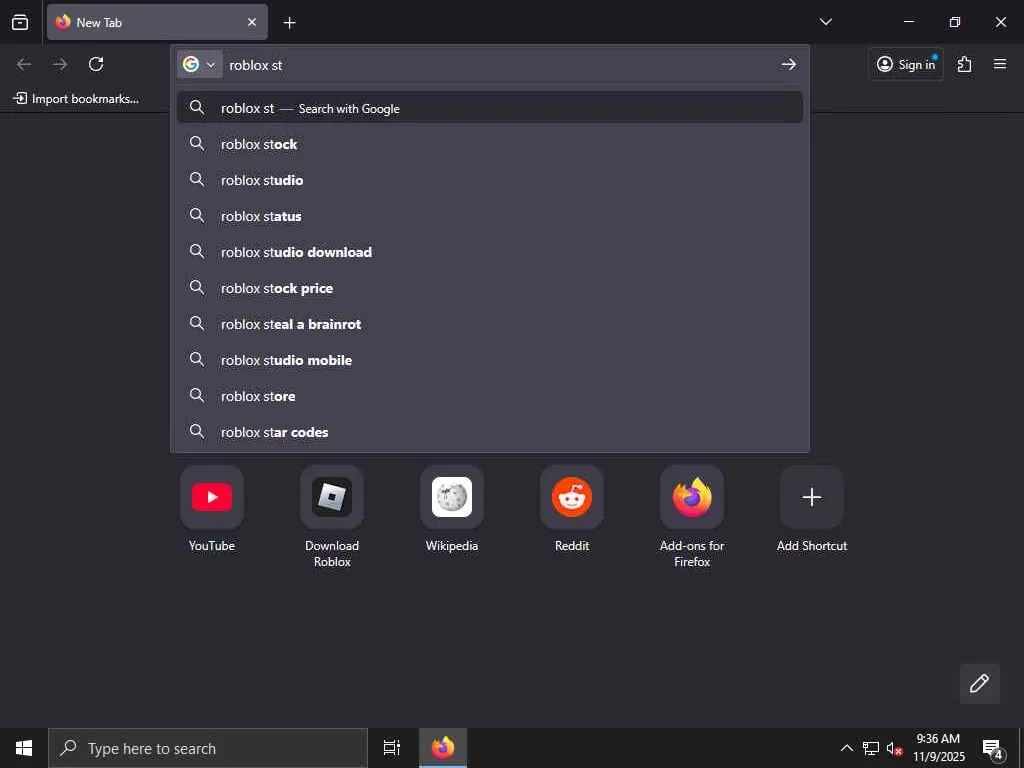This screenshot has height=768, width=1024.
Task: Show hidden system tray icons
Action: tap(846, 748)
